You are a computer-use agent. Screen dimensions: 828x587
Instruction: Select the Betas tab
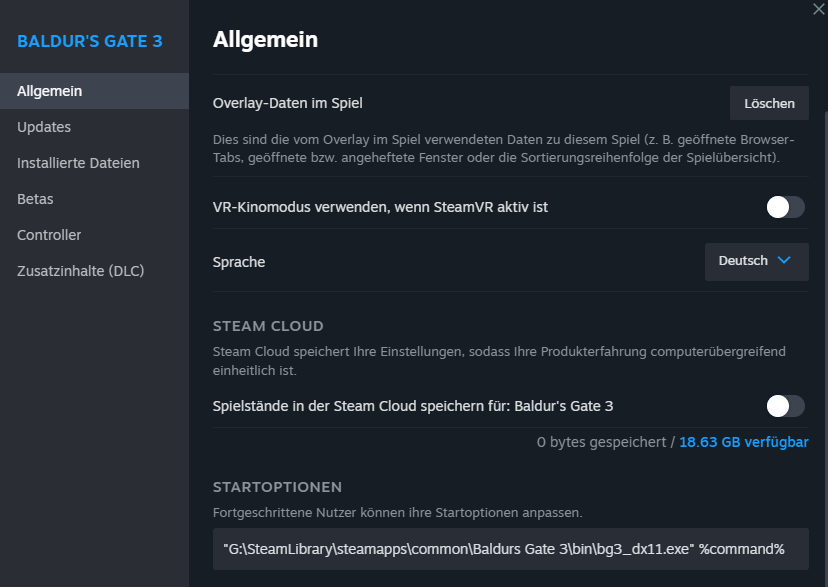tap(35, 199)
